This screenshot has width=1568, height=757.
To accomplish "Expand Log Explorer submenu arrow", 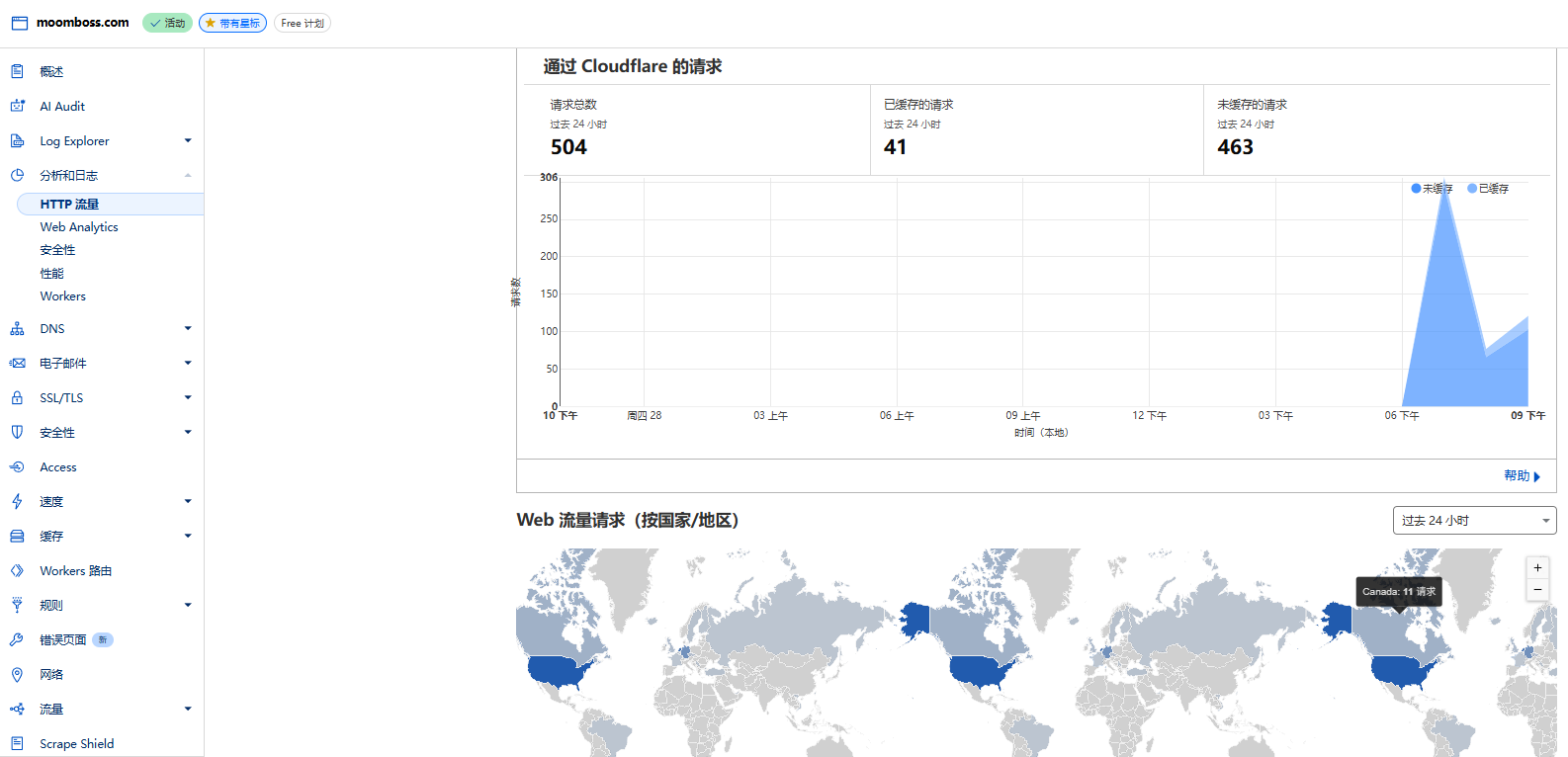I will tap(188, 140).
